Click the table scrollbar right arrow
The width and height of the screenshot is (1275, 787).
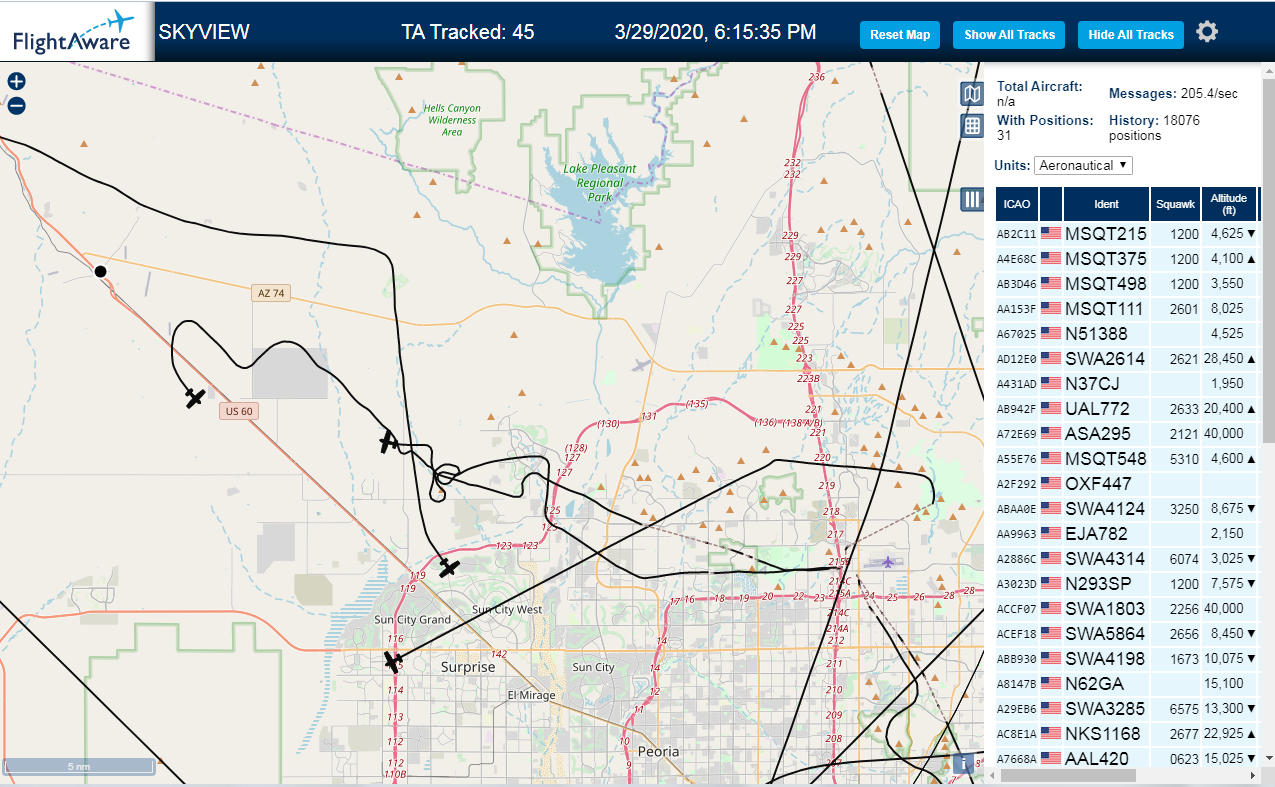1252,775
